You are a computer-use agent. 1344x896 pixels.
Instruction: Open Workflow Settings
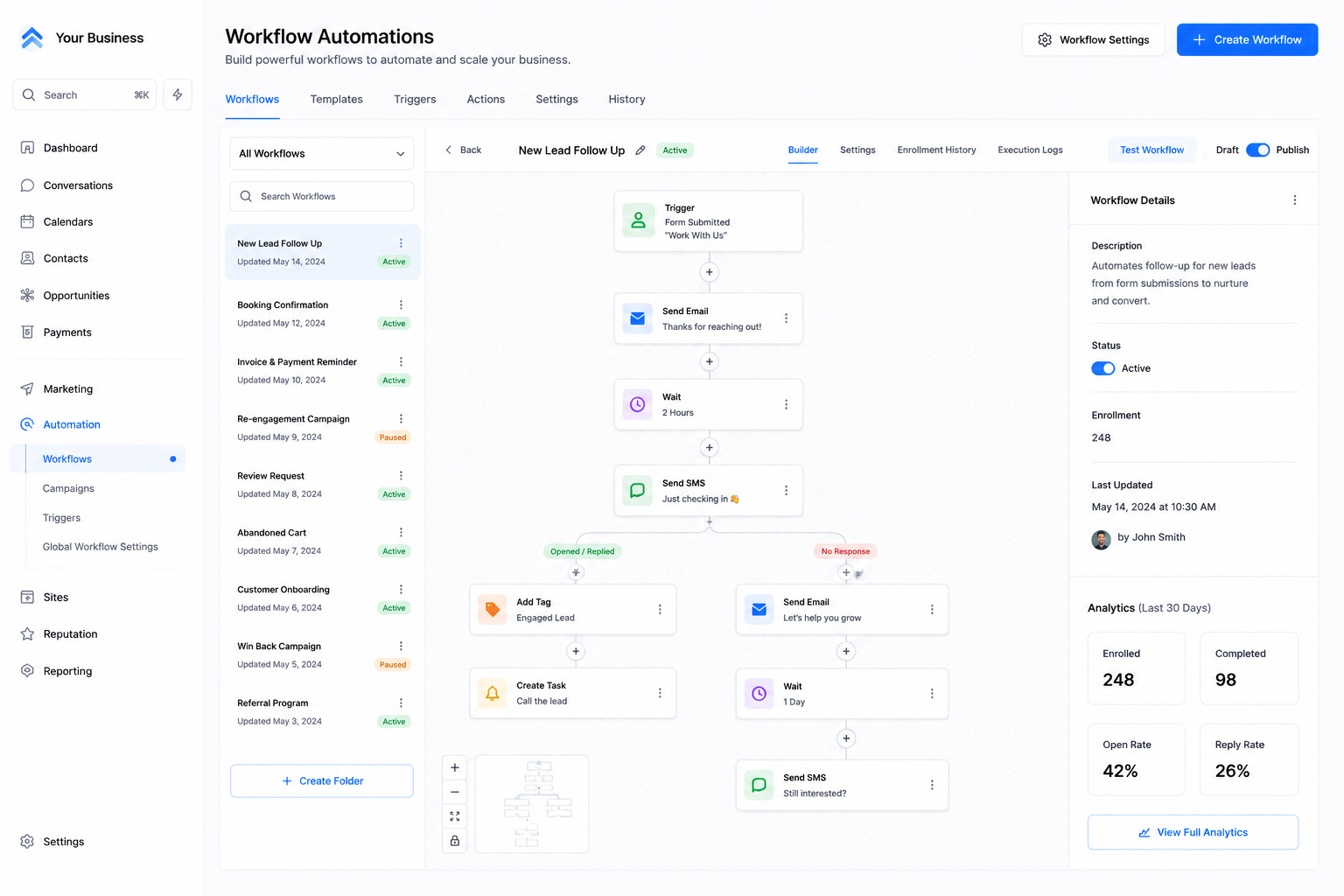pos(1094,40)
